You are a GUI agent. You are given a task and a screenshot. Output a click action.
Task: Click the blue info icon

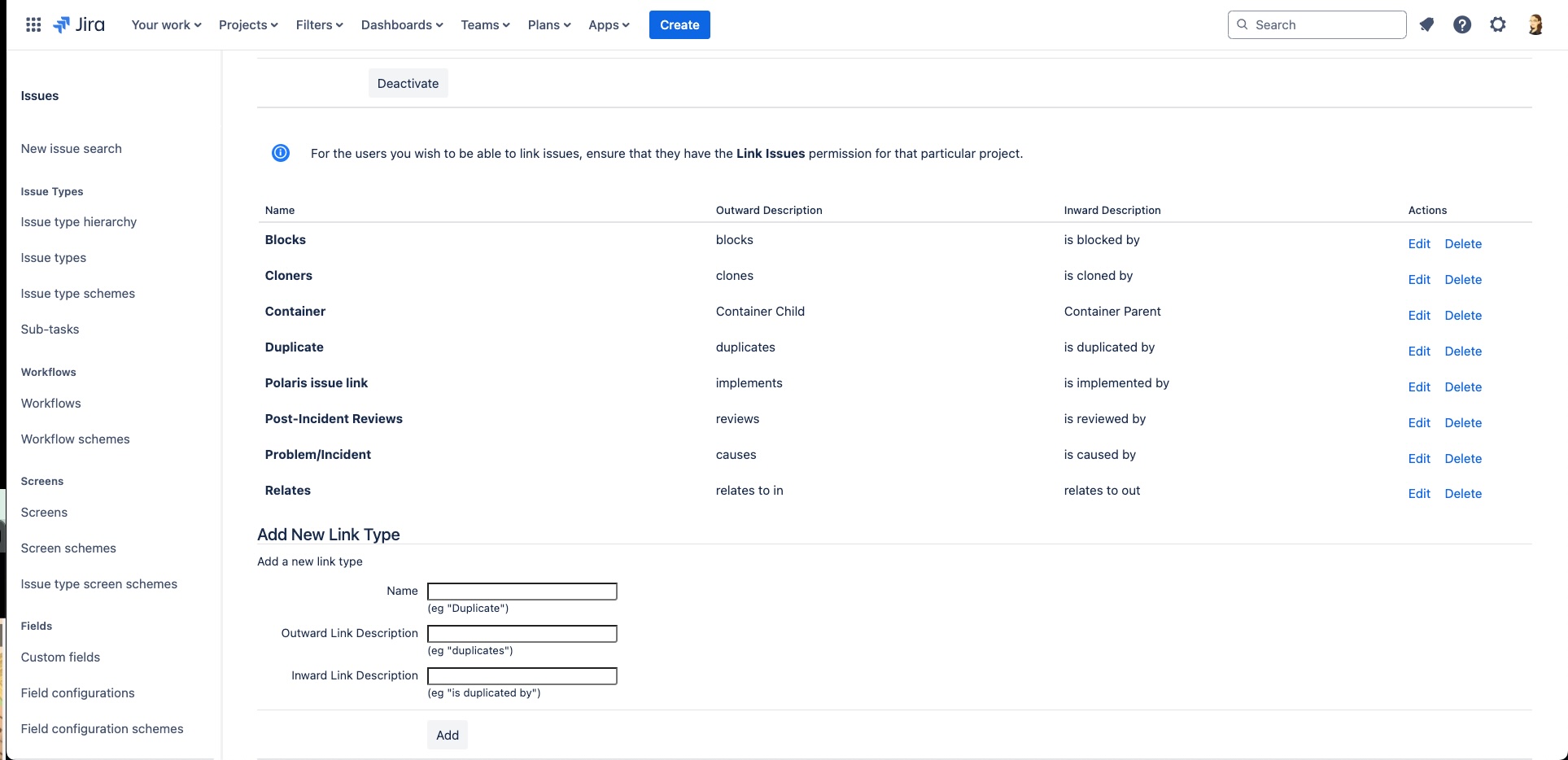[281, 153]
